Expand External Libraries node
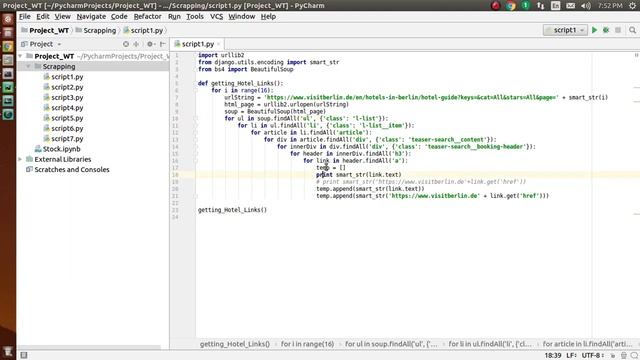 (x=20, y=159)
